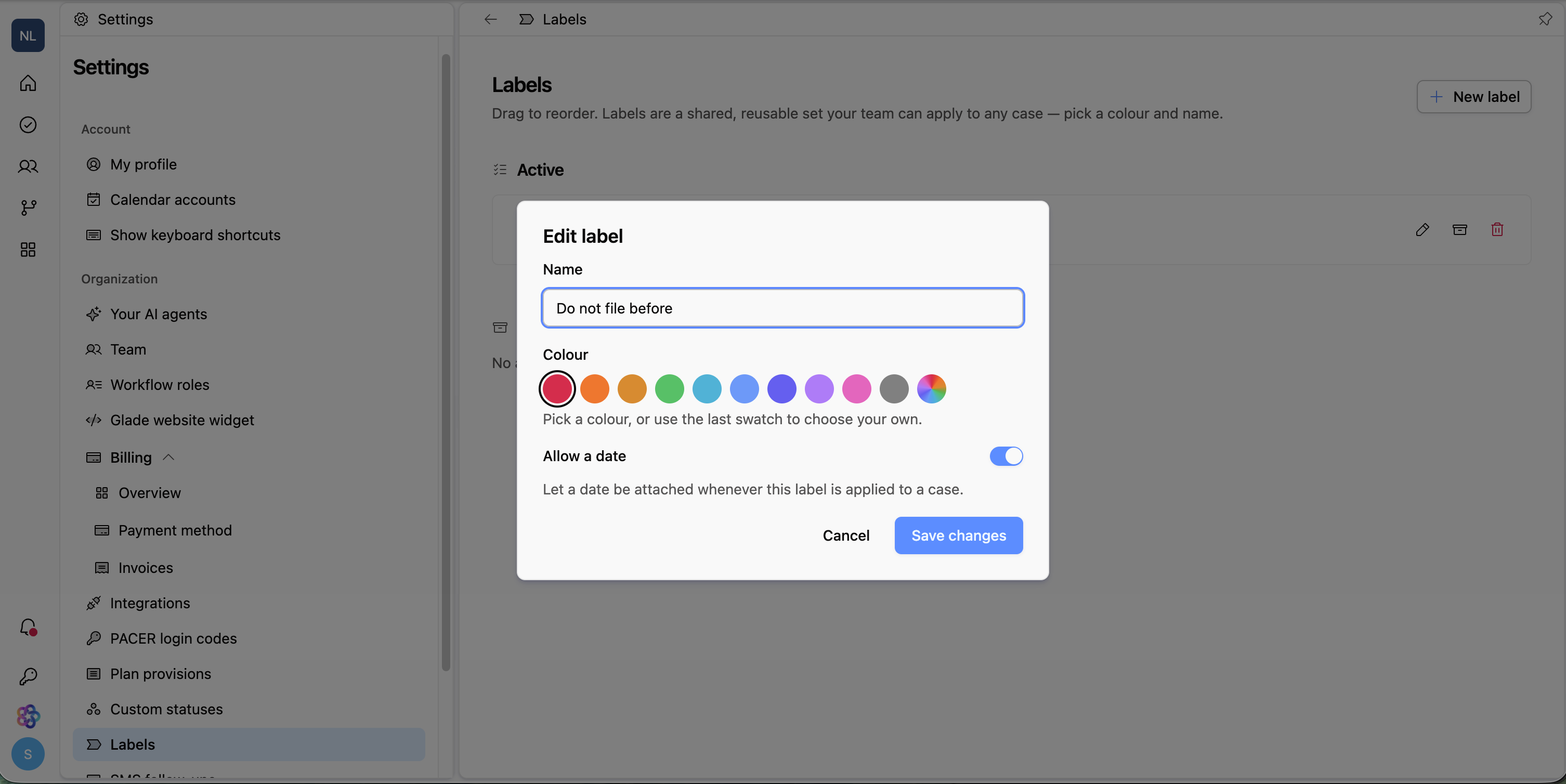Click the pin icon at top right
Image resolution: width=1566 pixels, height=784 pixels.
1545,19
